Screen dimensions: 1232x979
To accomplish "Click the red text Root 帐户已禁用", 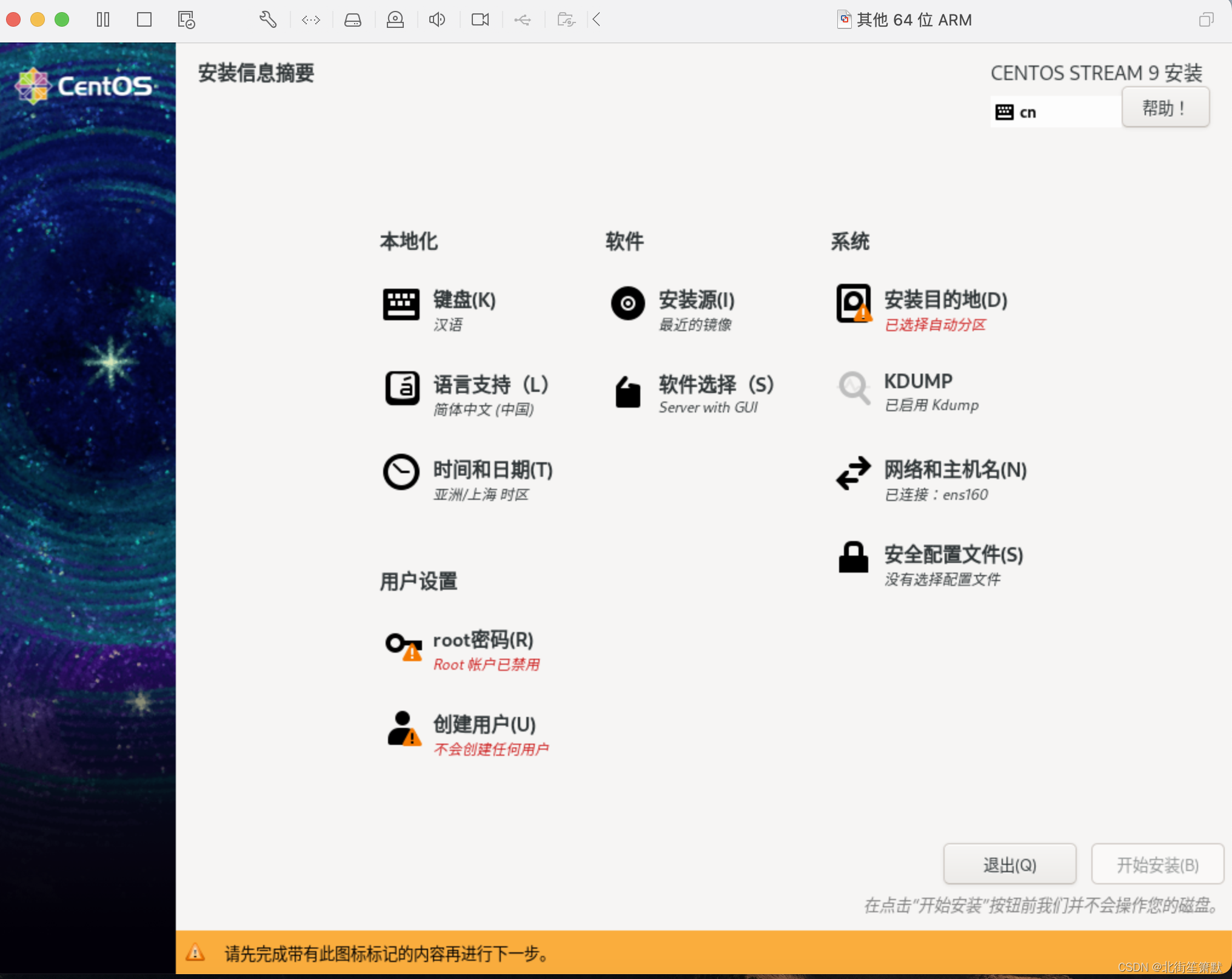I will [486, 665].
